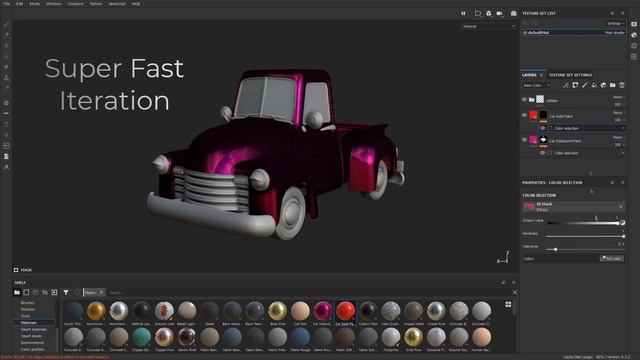
Task: Click the hidden-items eye icon in shelf toolbar
Action: (45, 293)
